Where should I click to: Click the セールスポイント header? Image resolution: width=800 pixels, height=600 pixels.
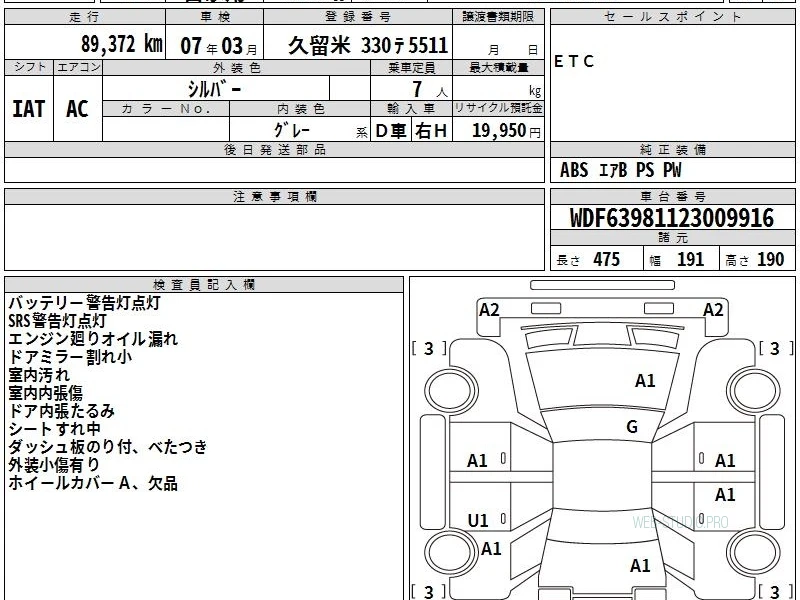point(672,17)
